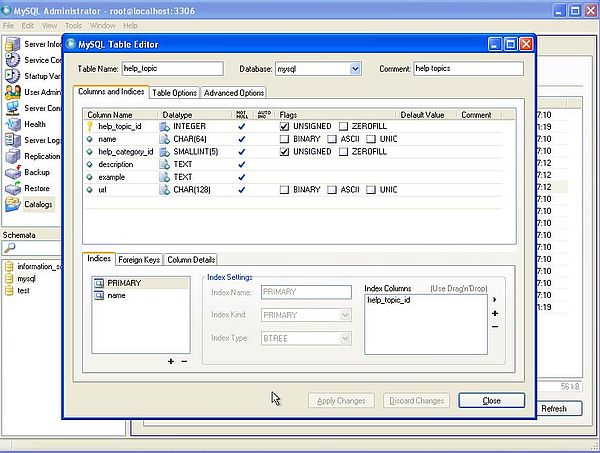Click the Comment input field
This screenshot has width=600, height=453.
[468, 68]
